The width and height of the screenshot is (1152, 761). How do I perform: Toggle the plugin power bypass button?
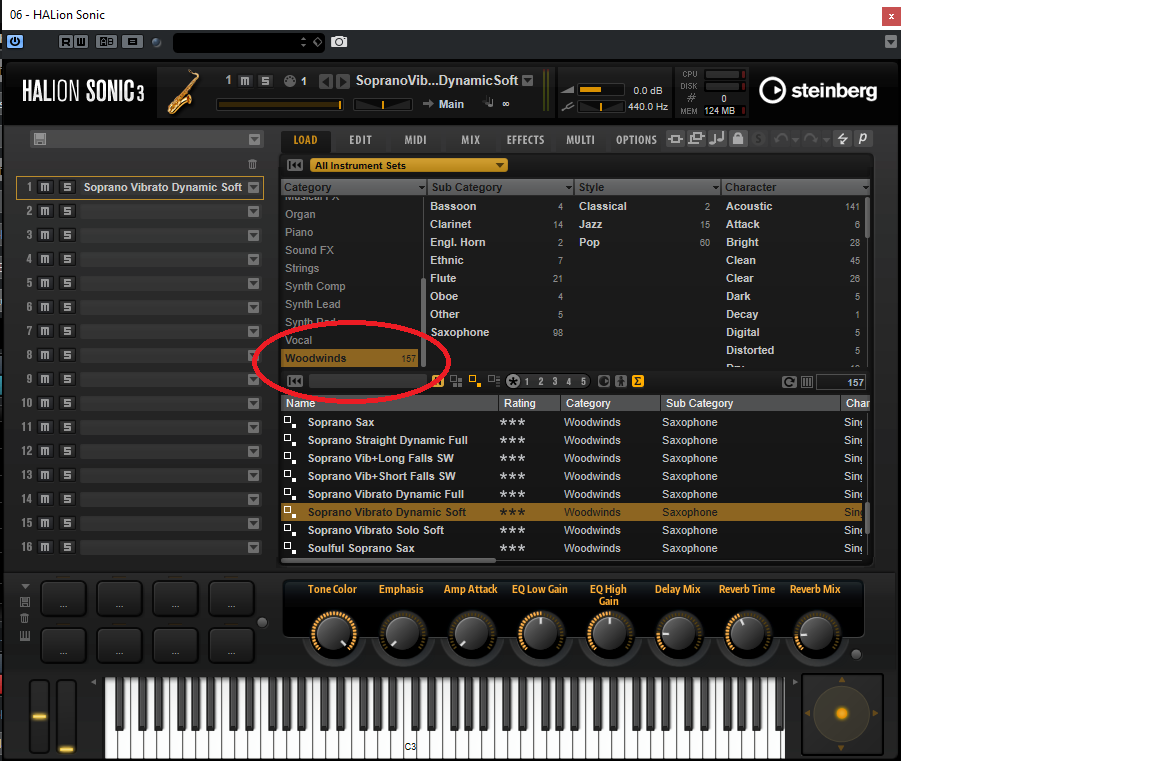[x=15, y=42]
